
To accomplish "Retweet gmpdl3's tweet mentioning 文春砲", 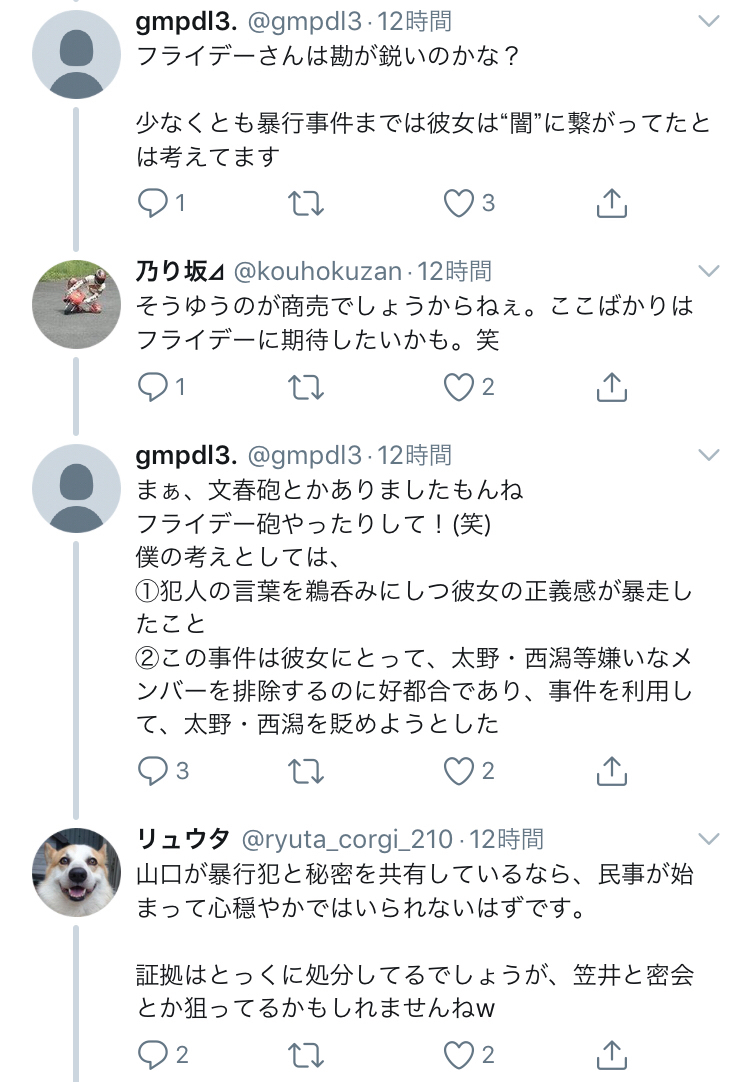I will tap(305, 771).
